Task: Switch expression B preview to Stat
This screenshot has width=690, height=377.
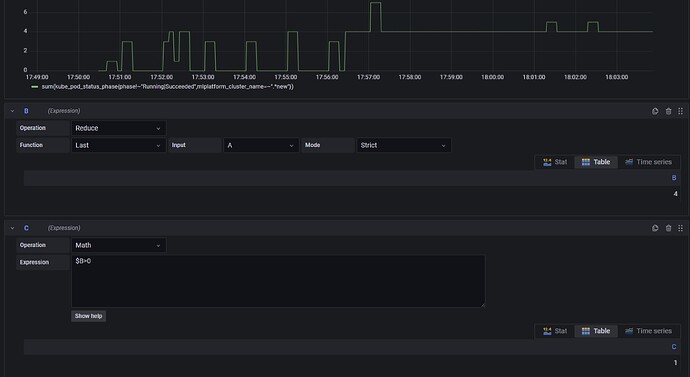Action: (x=555, y=162)
